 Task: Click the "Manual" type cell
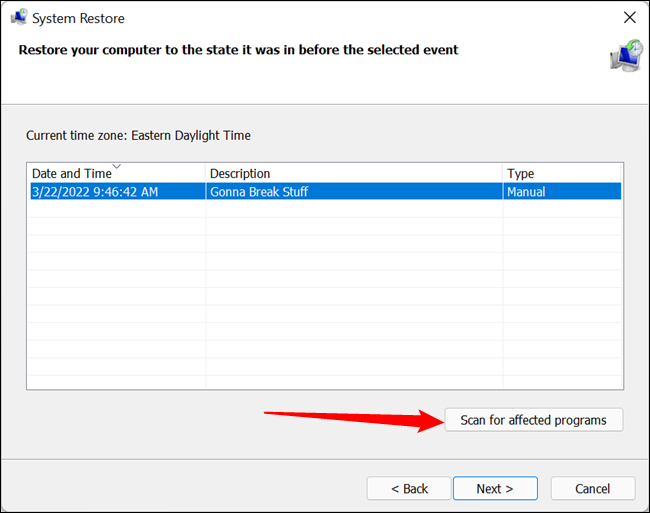[526, 192]
